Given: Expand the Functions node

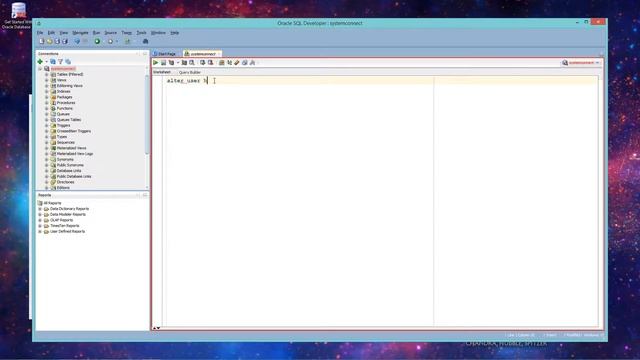Looking at the screenshot, I should pos(47,109).
